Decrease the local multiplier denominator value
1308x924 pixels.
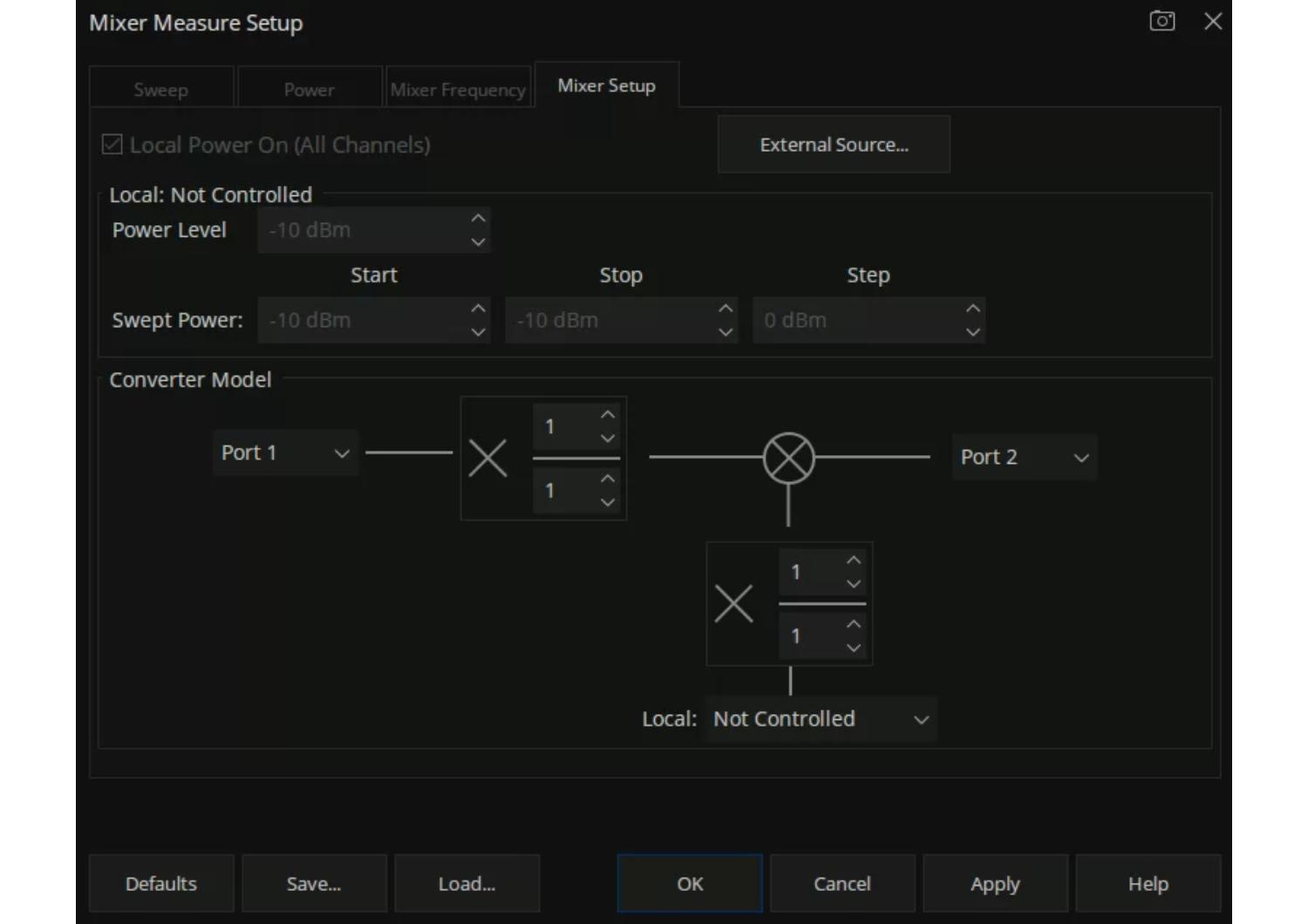(x=854, y=648)
